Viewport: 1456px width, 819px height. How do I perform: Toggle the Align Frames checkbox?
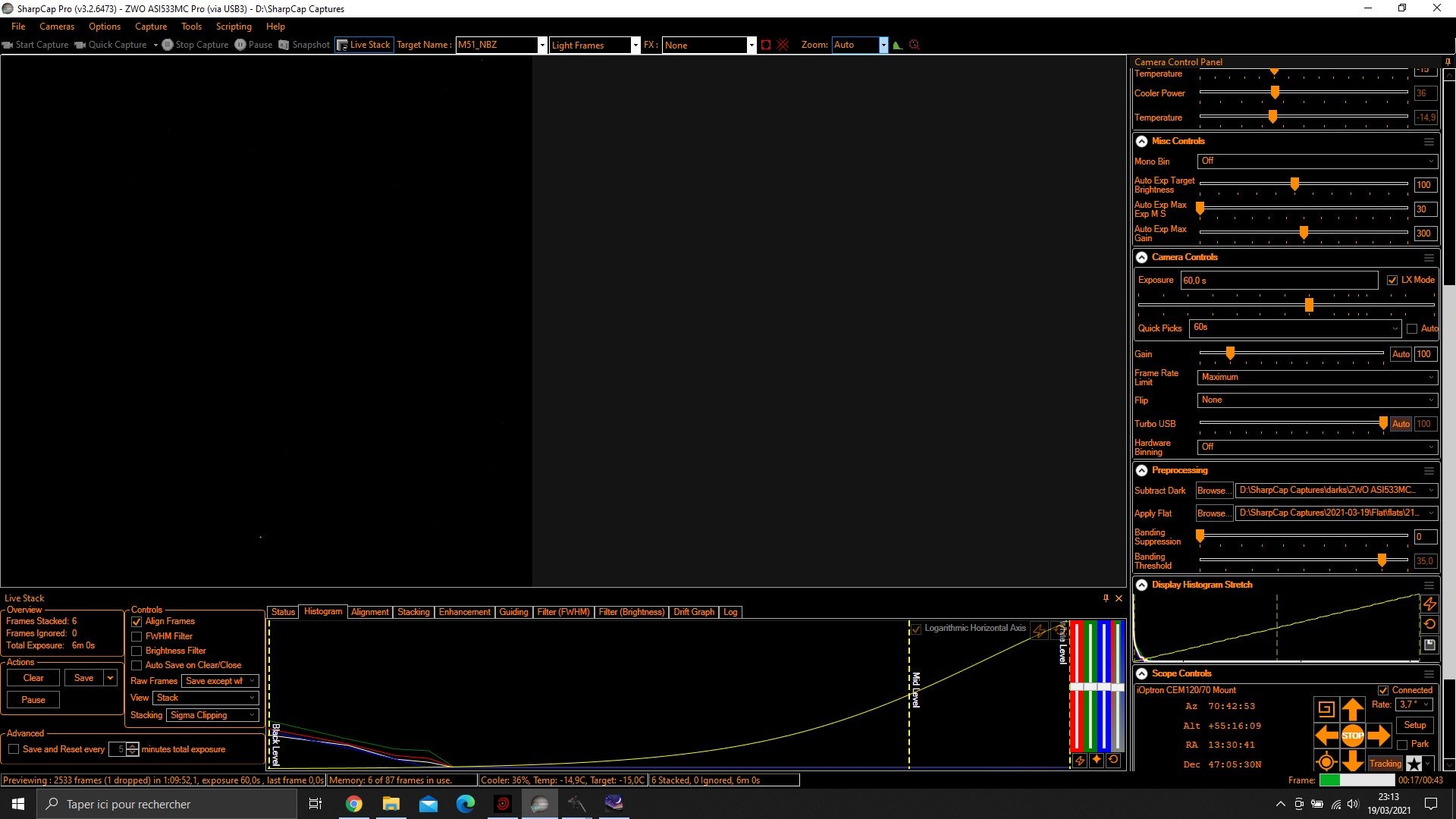tap(136, 622)
